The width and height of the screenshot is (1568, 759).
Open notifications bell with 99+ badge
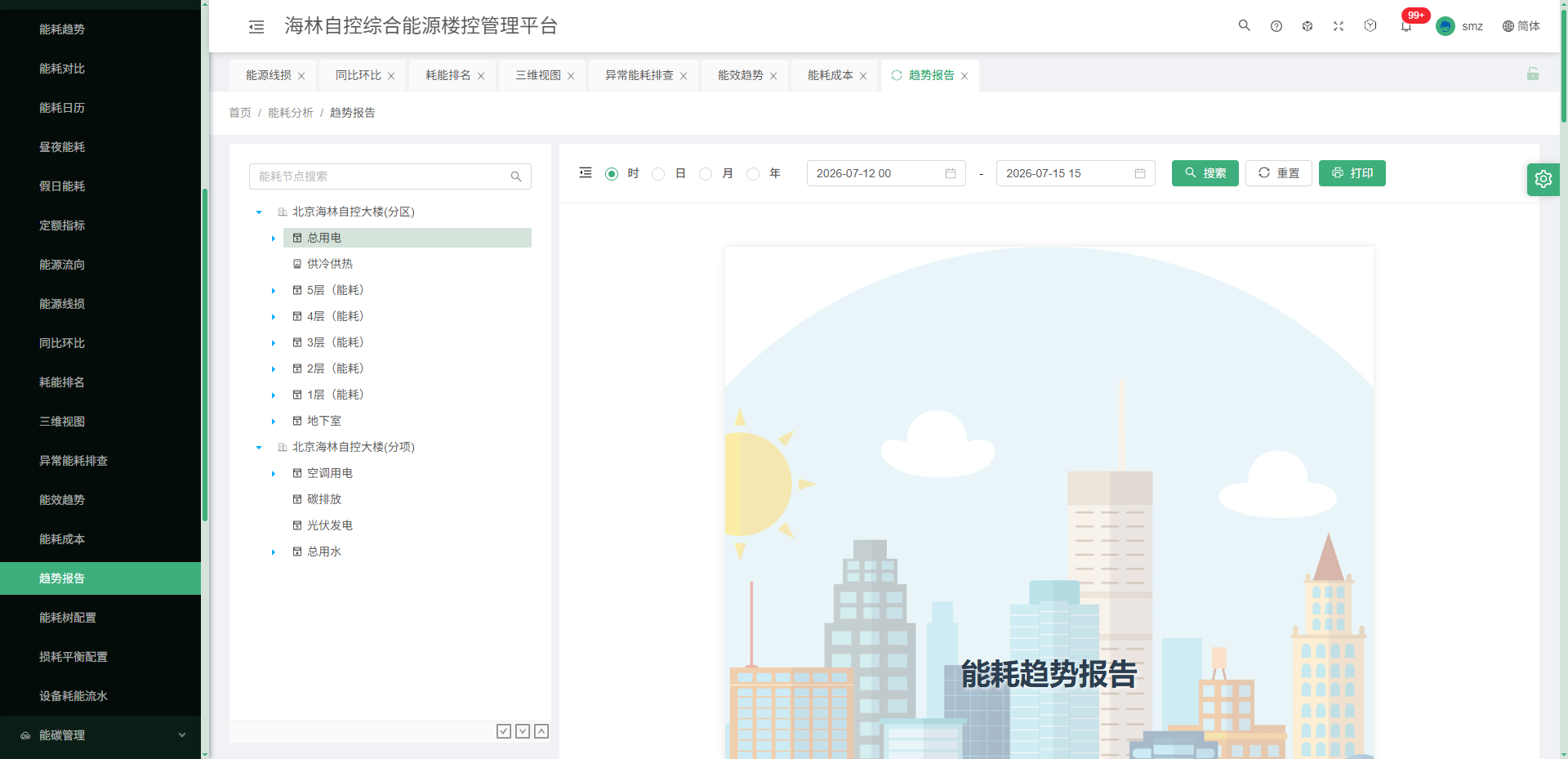point(1406,26)
